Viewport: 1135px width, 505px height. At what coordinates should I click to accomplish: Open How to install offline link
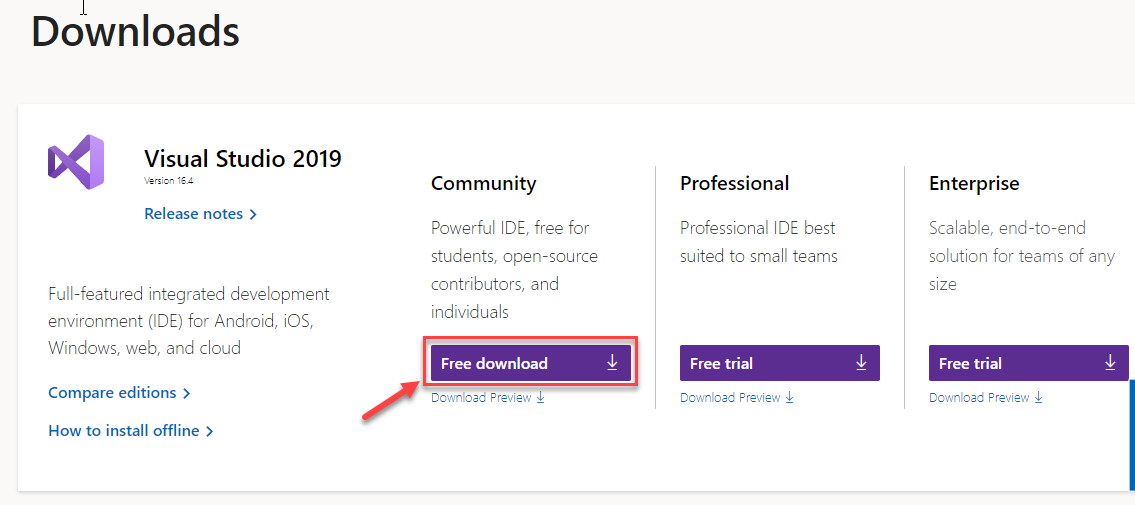(131, 431)
